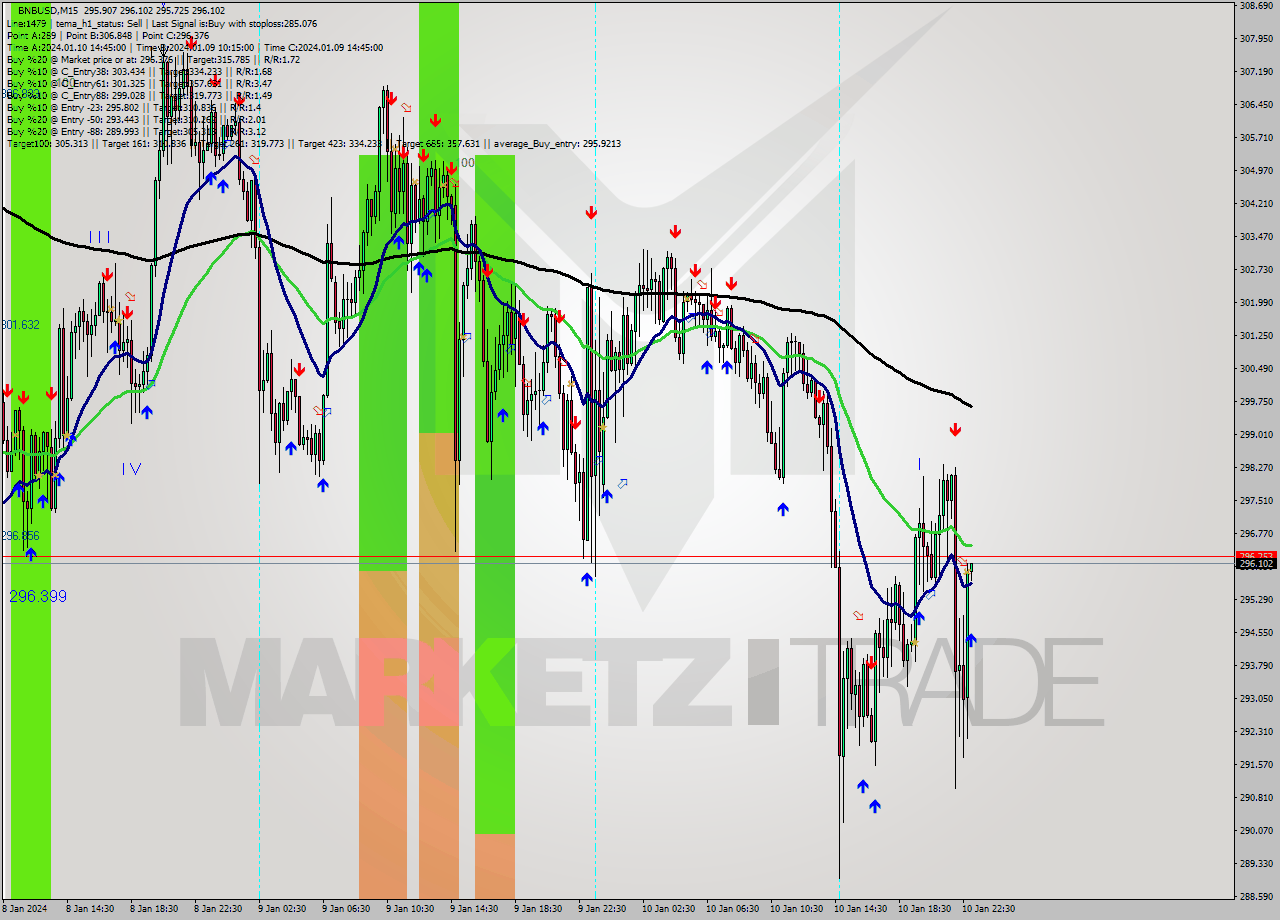
Task: Click the '9 Jan 02:30' time axis label
Action: tap(282, 909)
